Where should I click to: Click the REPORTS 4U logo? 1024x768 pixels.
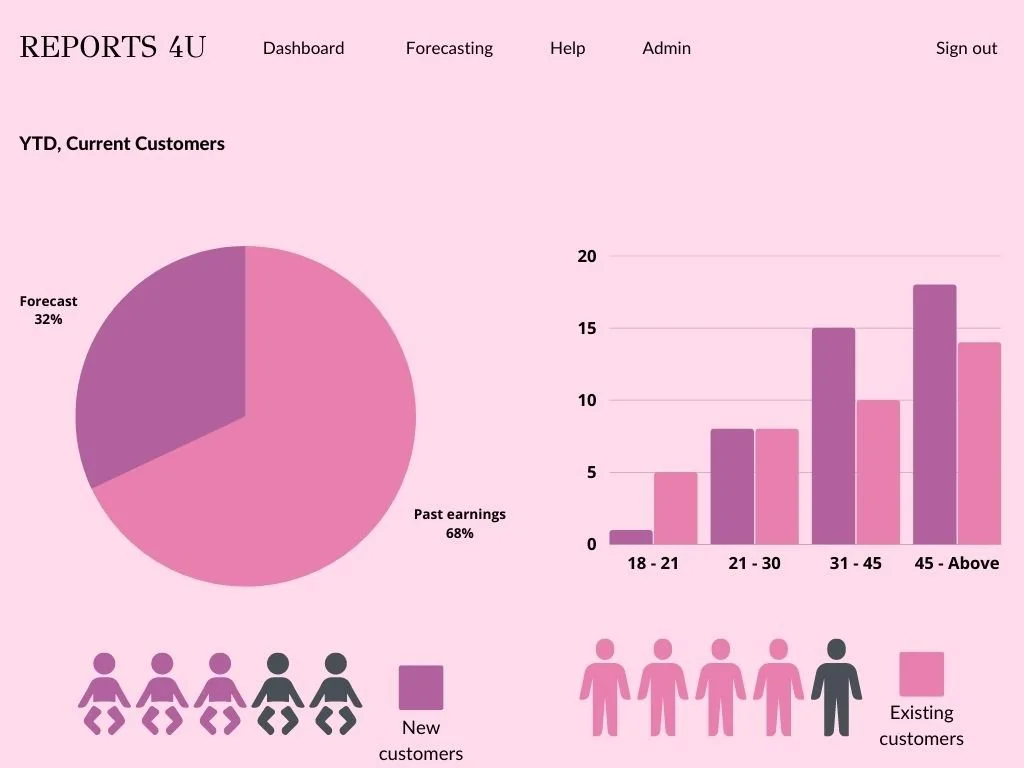click(x=112, y=47)
